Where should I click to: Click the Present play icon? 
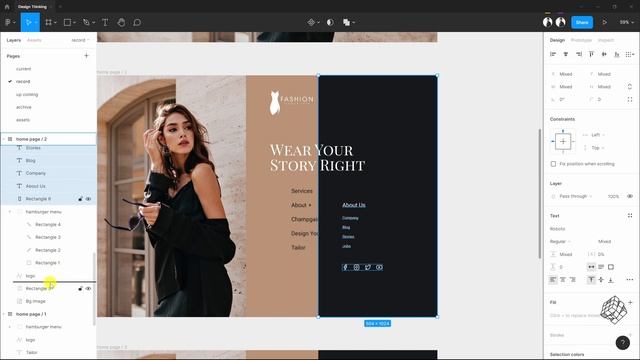604,22
